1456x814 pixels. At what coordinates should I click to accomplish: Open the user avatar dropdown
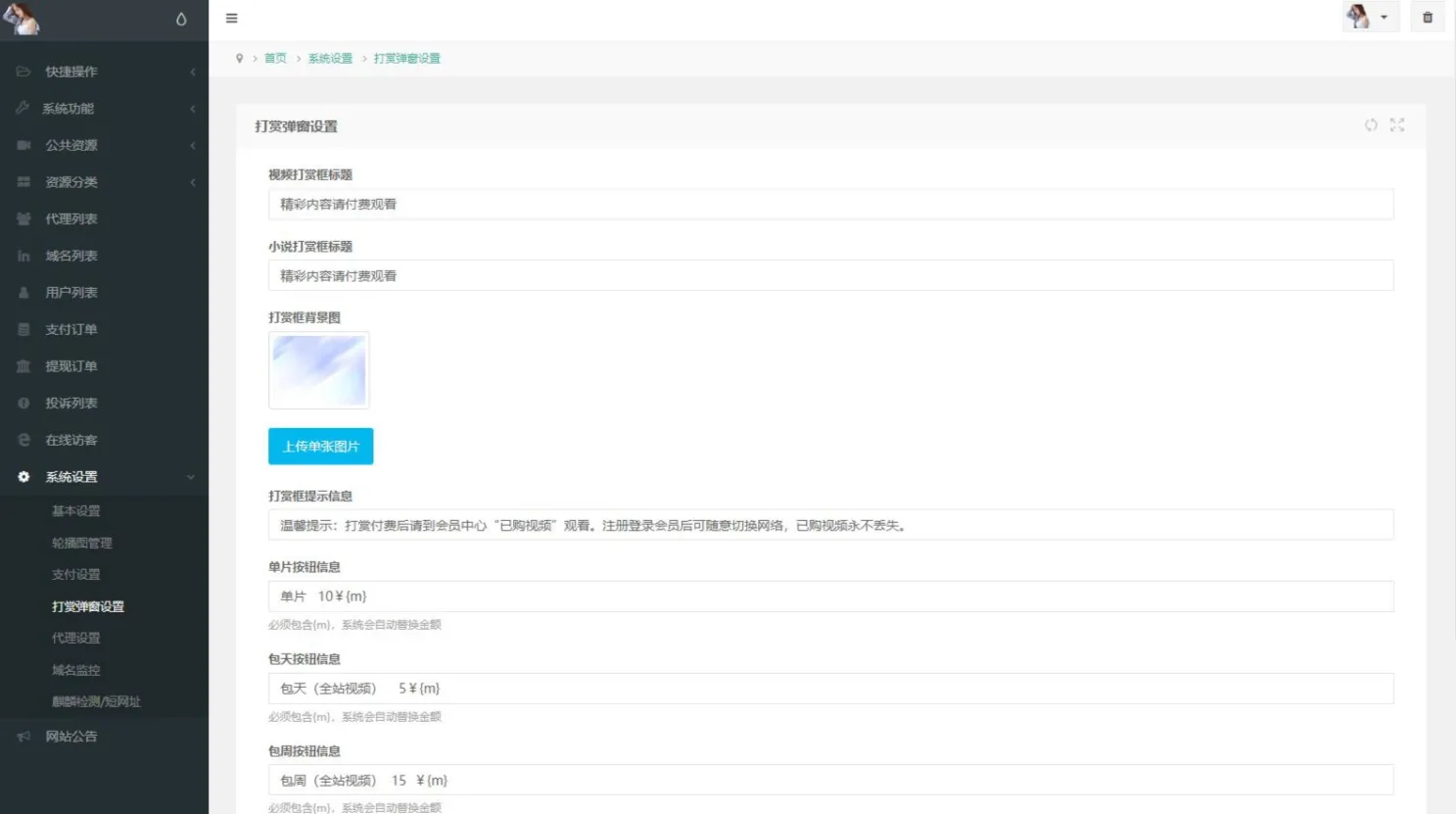click(1369, 18)
